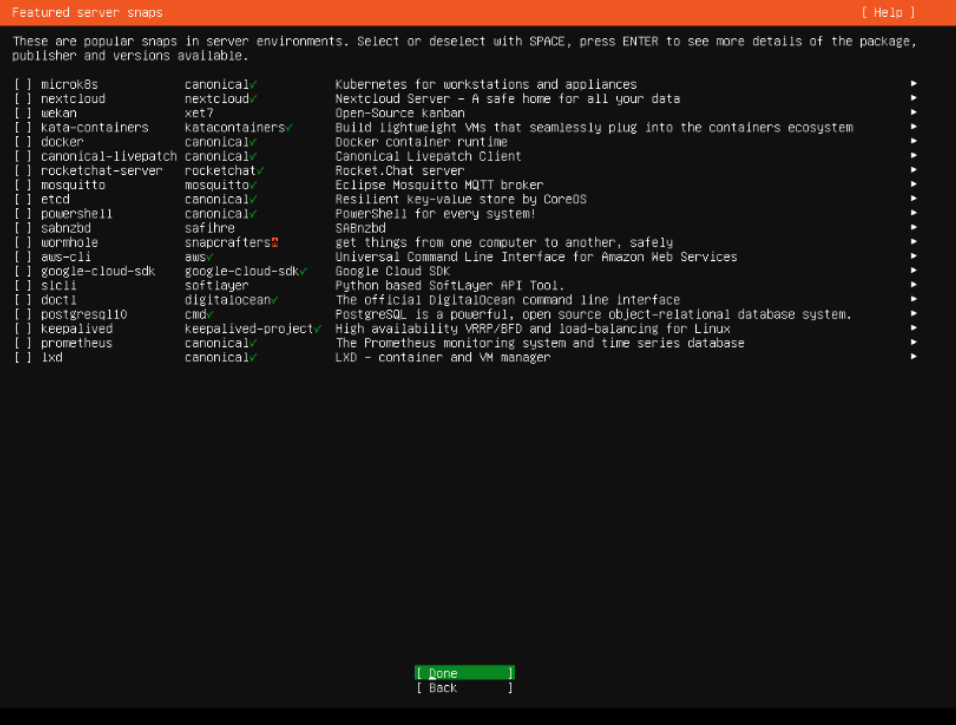Select the nextcloud snap checkbox

coord(23,99)
